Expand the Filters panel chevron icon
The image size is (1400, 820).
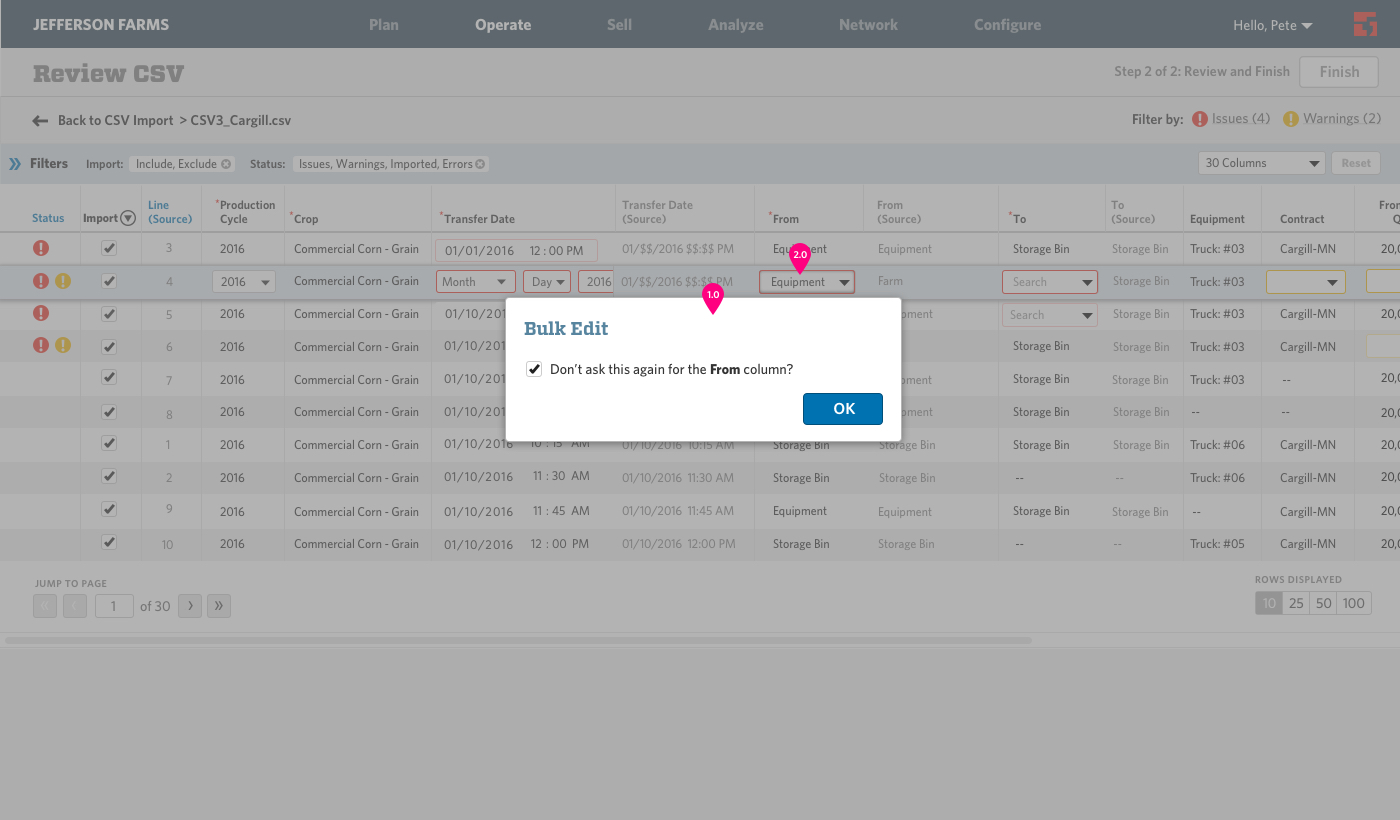15,164
